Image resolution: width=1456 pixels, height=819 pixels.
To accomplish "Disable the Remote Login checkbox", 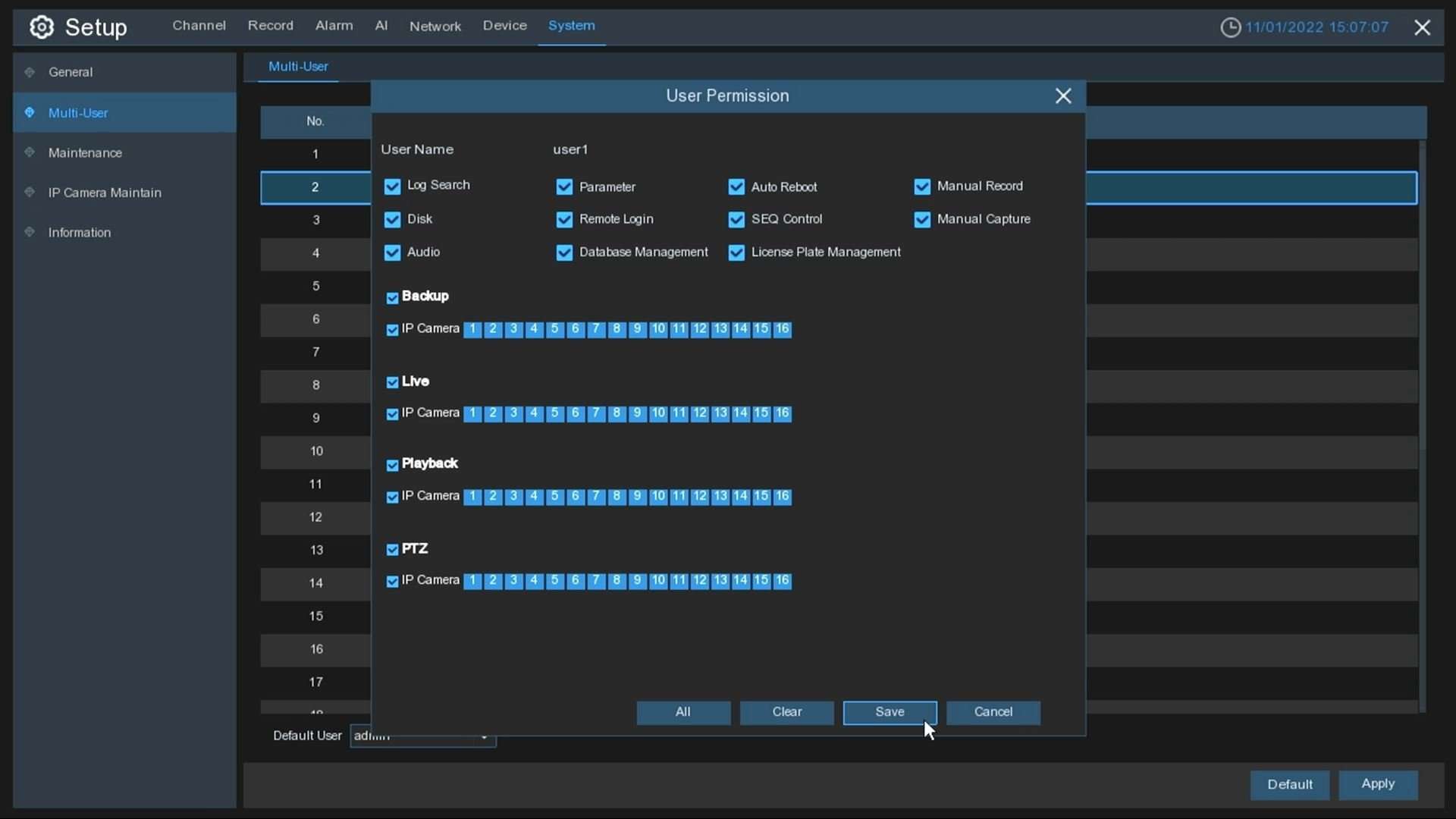I will (564, 220).
